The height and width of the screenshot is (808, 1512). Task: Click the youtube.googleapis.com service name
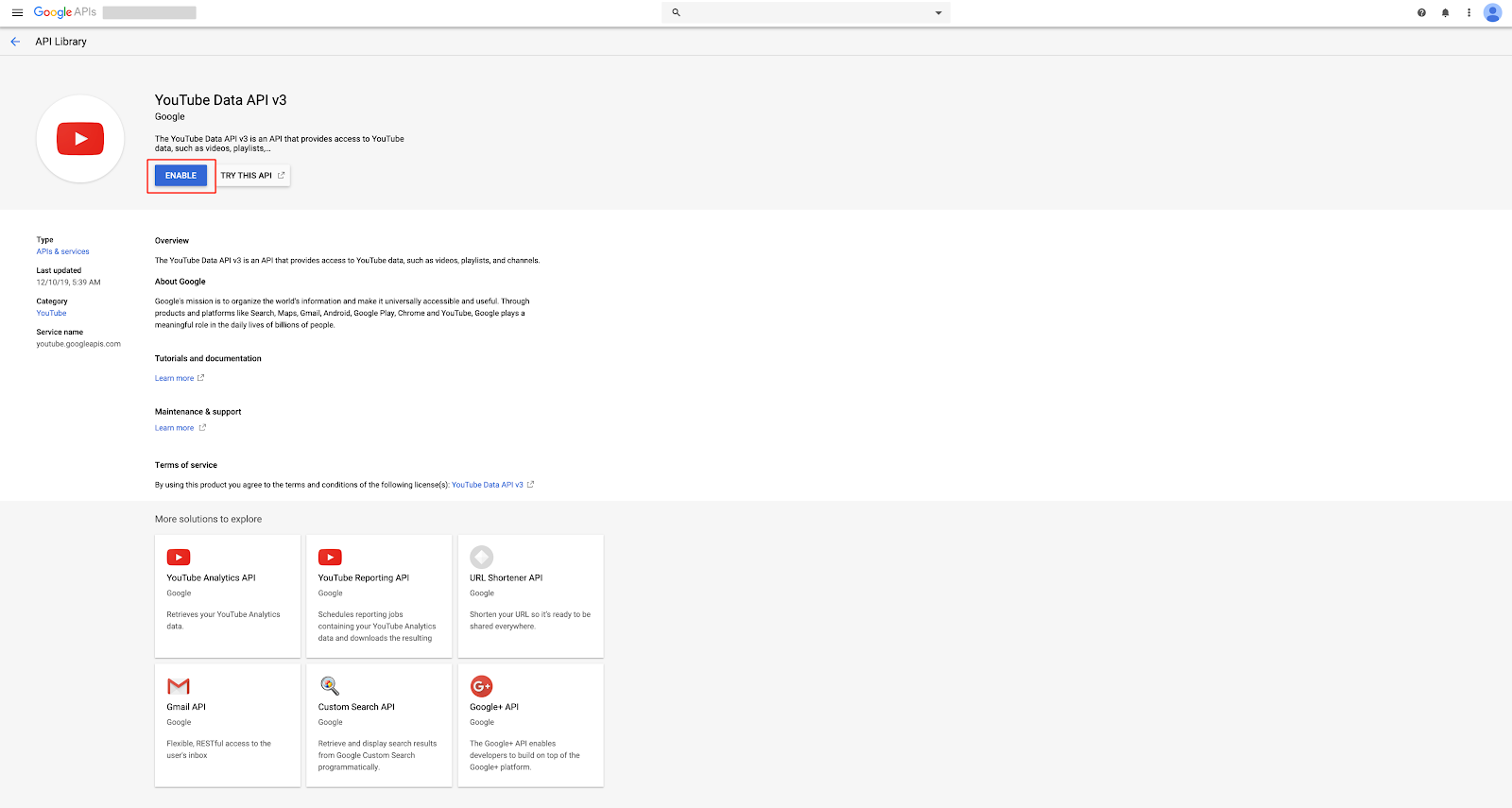pyautogui.click(x=78, y=344)
